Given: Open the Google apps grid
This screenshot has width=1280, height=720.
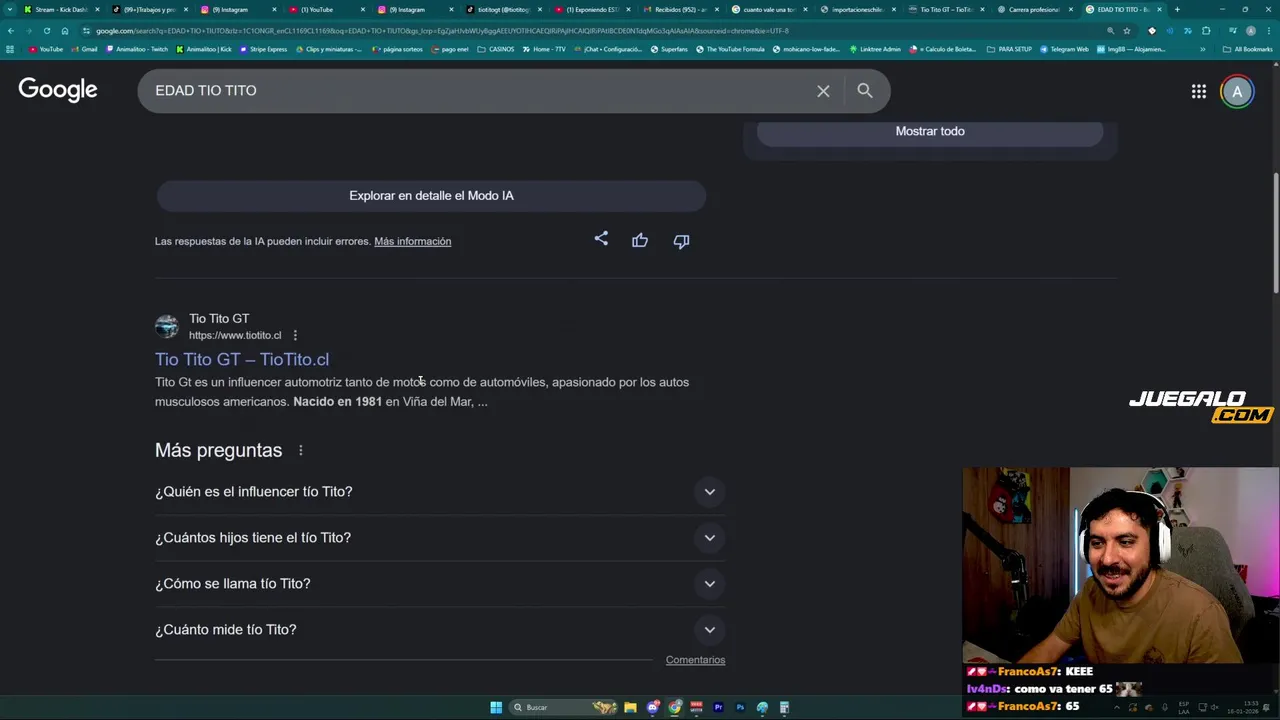Looking at the screenshot, I should tap(1198, 92).
